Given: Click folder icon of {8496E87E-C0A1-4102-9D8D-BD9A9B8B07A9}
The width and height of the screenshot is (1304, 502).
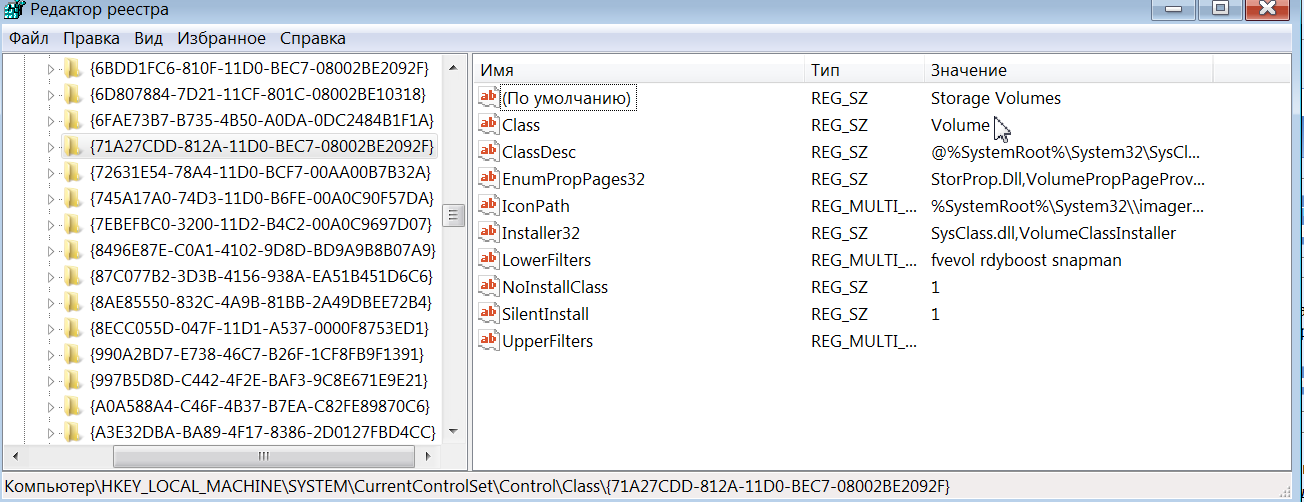Looking at the screenshot, I should point(73,250).
